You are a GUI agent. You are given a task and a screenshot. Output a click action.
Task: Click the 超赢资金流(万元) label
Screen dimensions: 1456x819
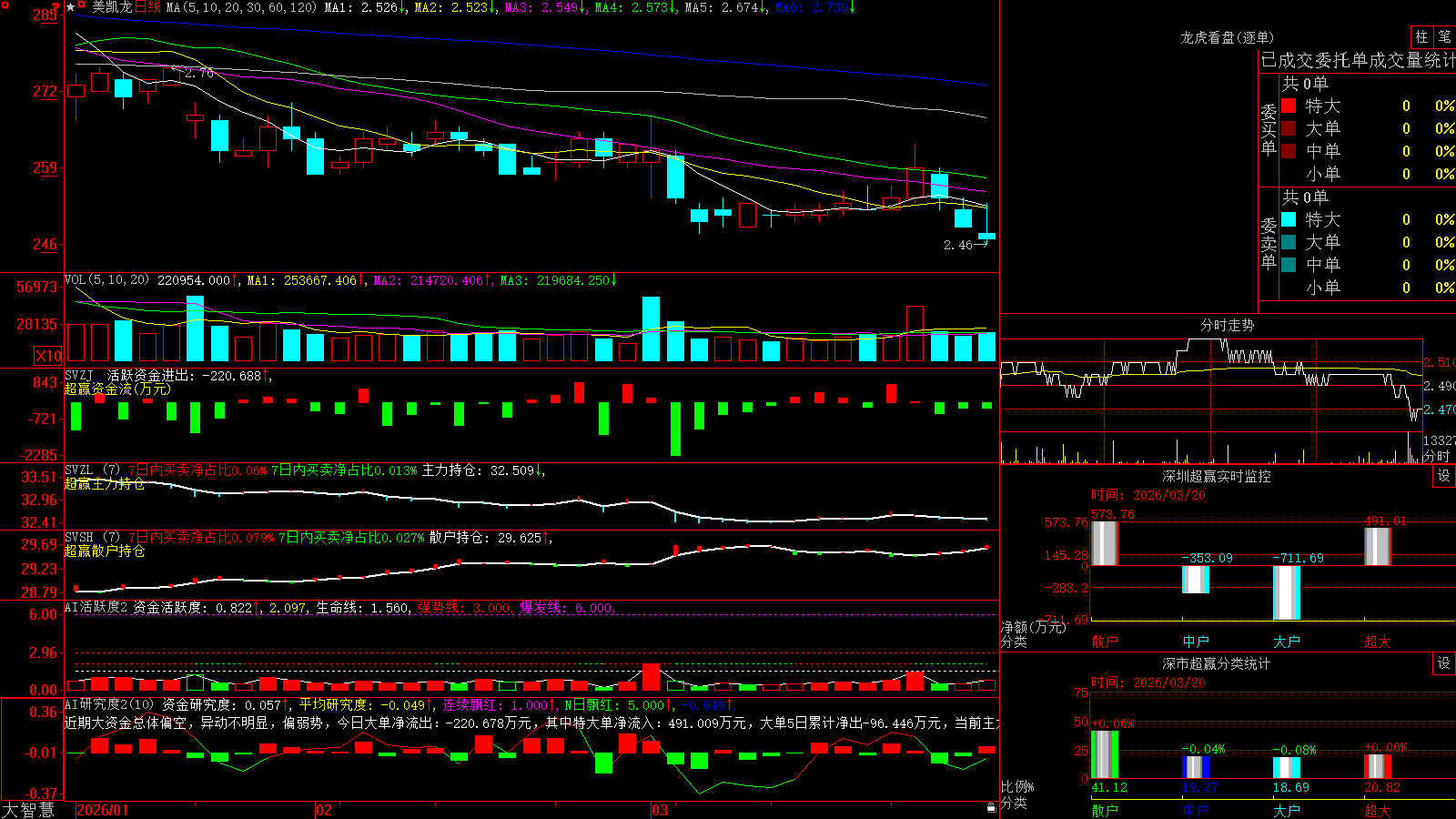click(x=117, y=389)
